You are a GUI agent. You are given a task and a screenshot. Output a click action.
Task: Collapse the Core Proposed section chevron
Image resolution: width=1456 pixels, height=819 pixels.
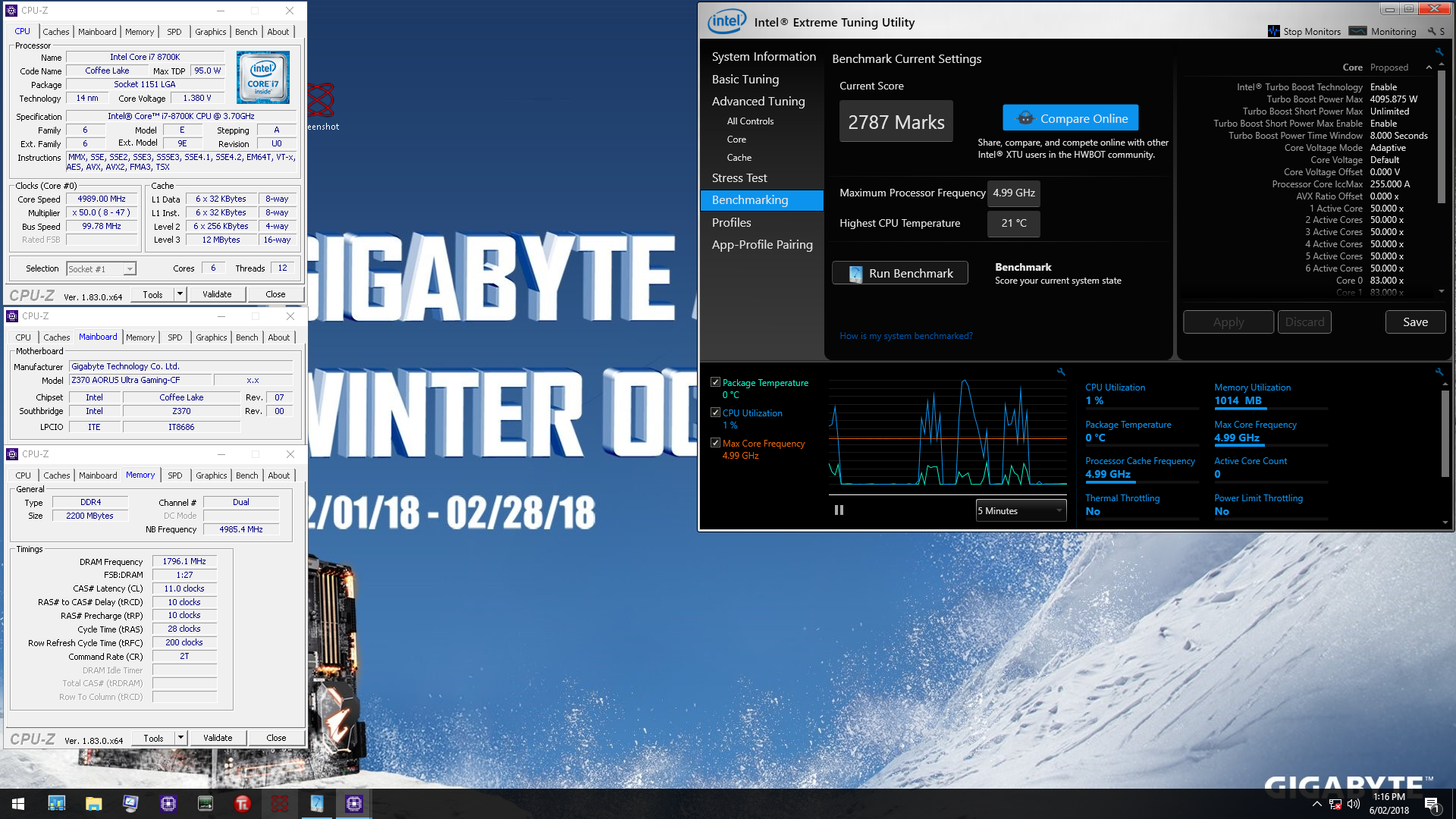(x=1429, y=67)
